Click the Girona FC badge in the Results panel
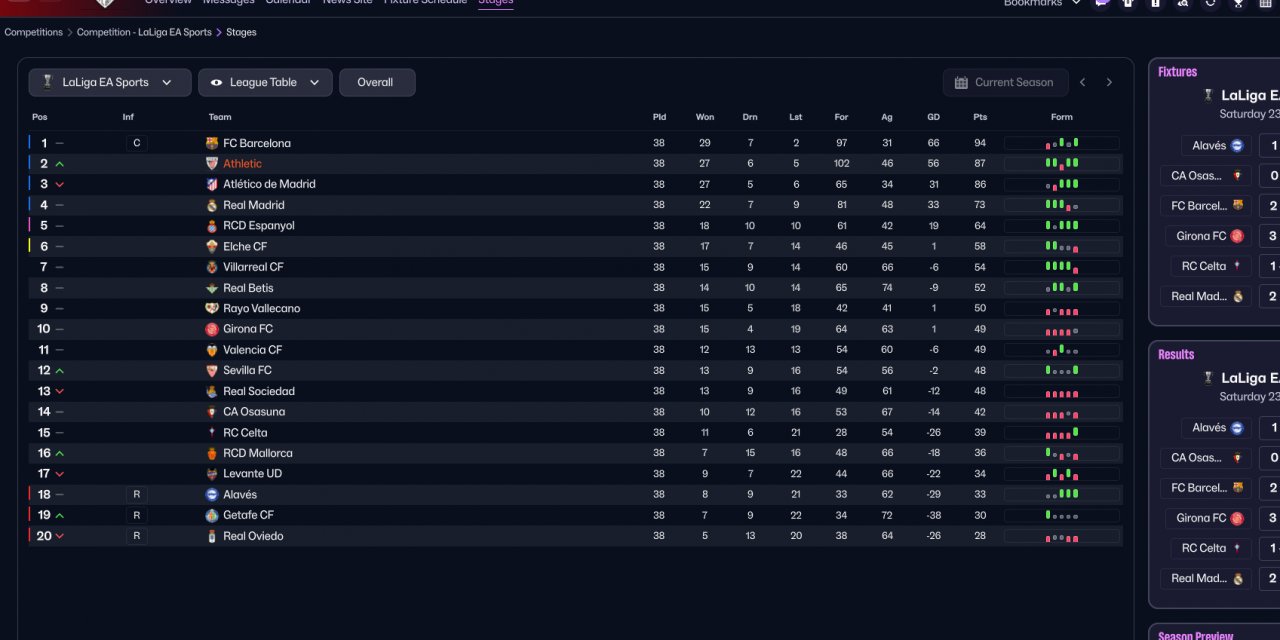Screen dimensions: 1280x640 click(1237, 518)
